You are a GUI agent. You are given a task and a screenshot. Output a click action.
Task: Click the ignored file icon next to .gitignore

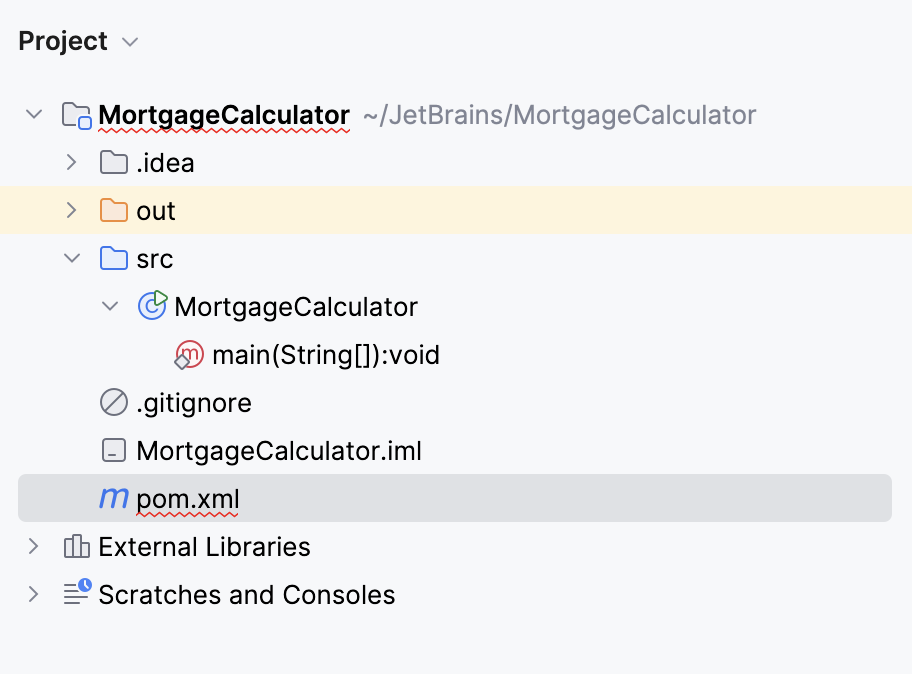[114, 402]
